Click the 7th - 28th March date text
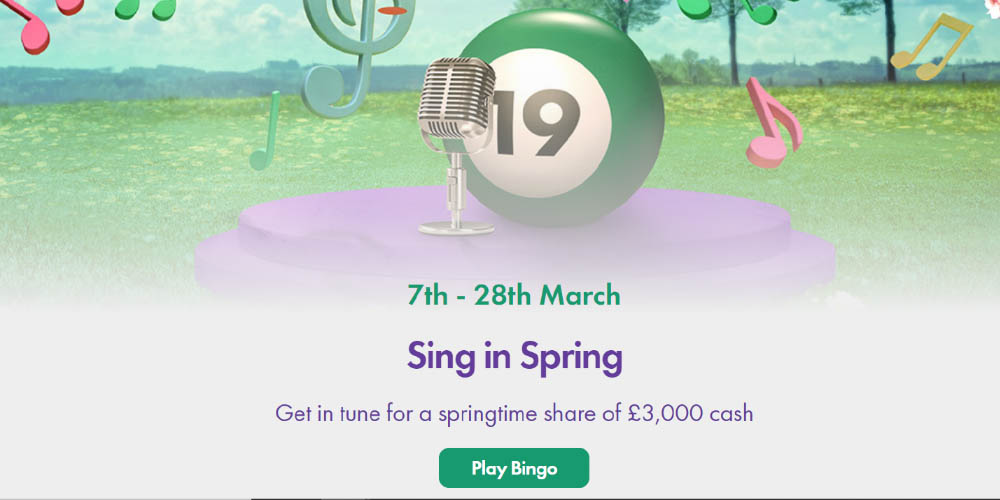 (514, 296)
